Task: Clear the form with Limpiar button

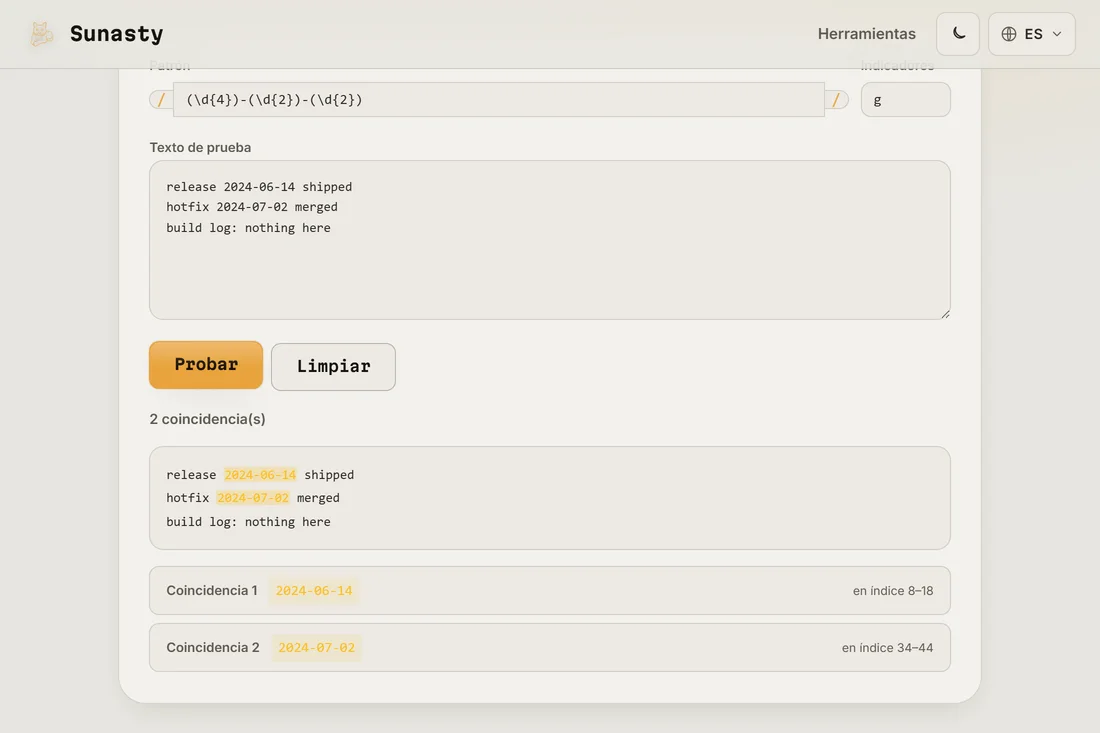Action: [333, 366]
